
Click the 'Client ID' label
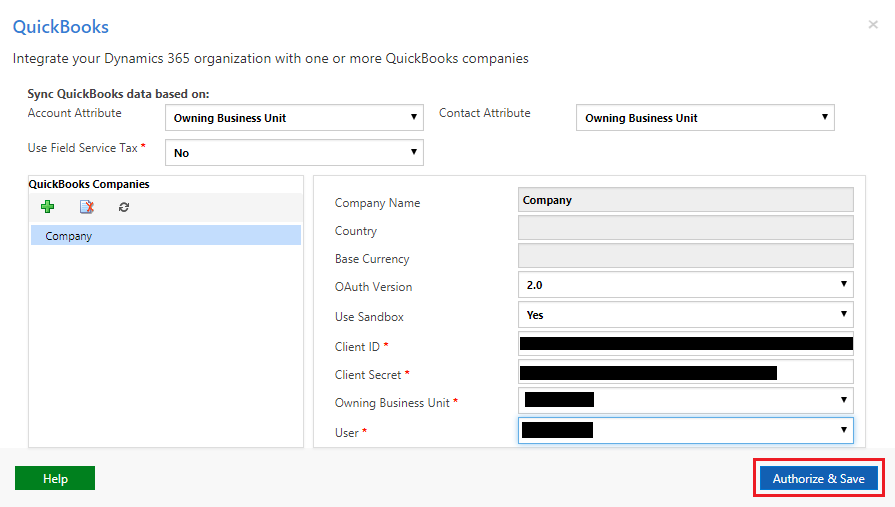click(357, 347)
